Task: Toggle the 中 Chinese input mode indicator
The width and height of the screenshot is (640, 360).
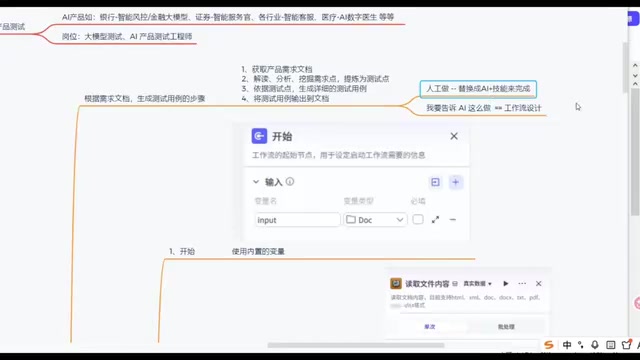Action: (567, 345)
